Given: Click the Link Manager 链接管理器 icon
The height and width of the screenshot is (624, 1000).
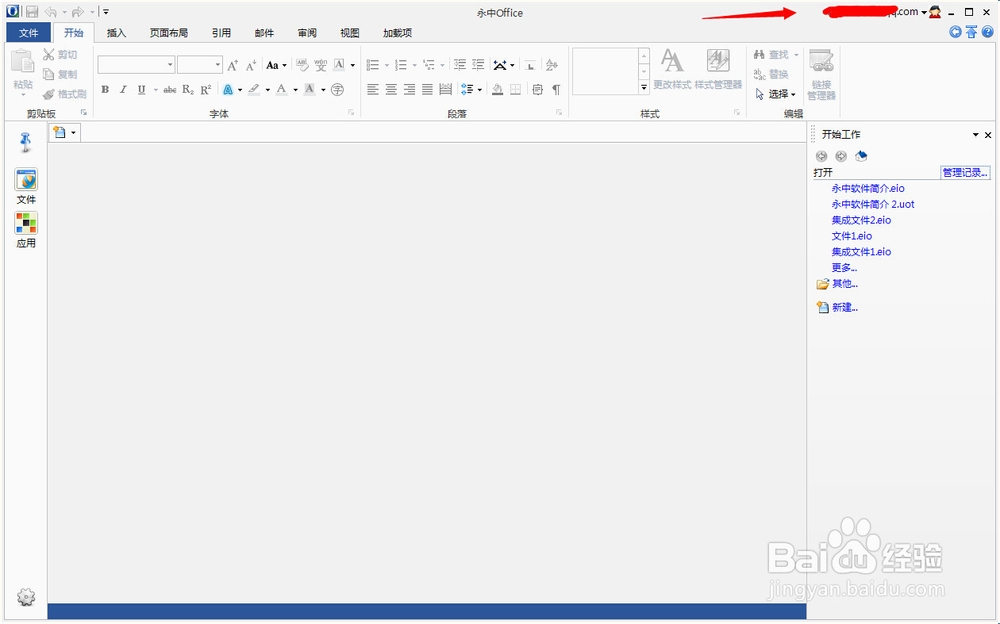Looking at the screenshot, I should pyautogui.click(x=821, y=61).
